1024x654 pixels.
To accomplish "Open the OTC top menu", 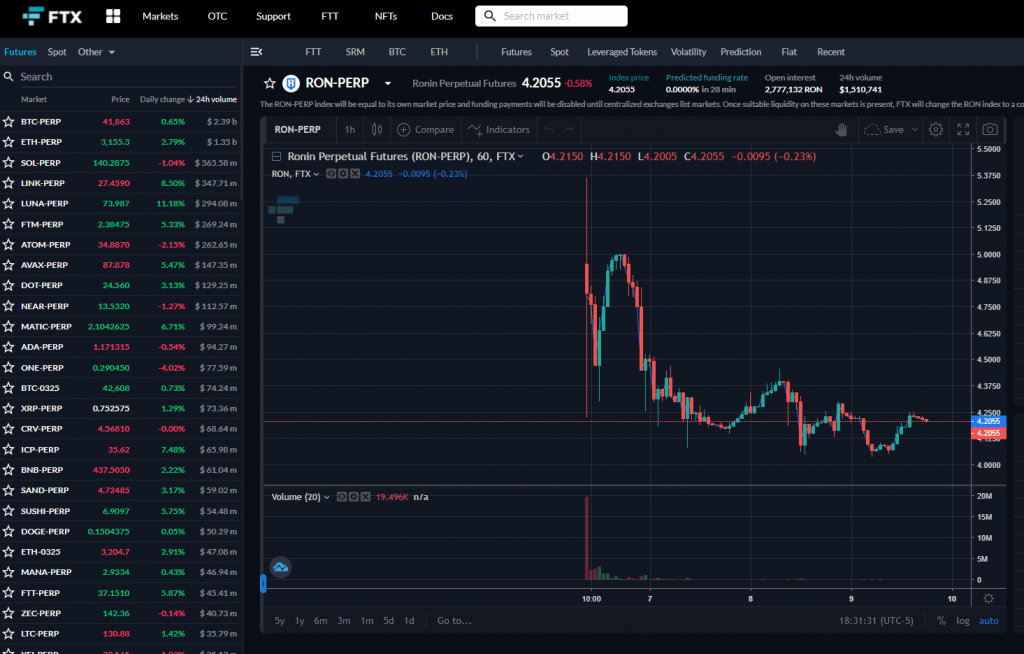I will coord(217,16).
